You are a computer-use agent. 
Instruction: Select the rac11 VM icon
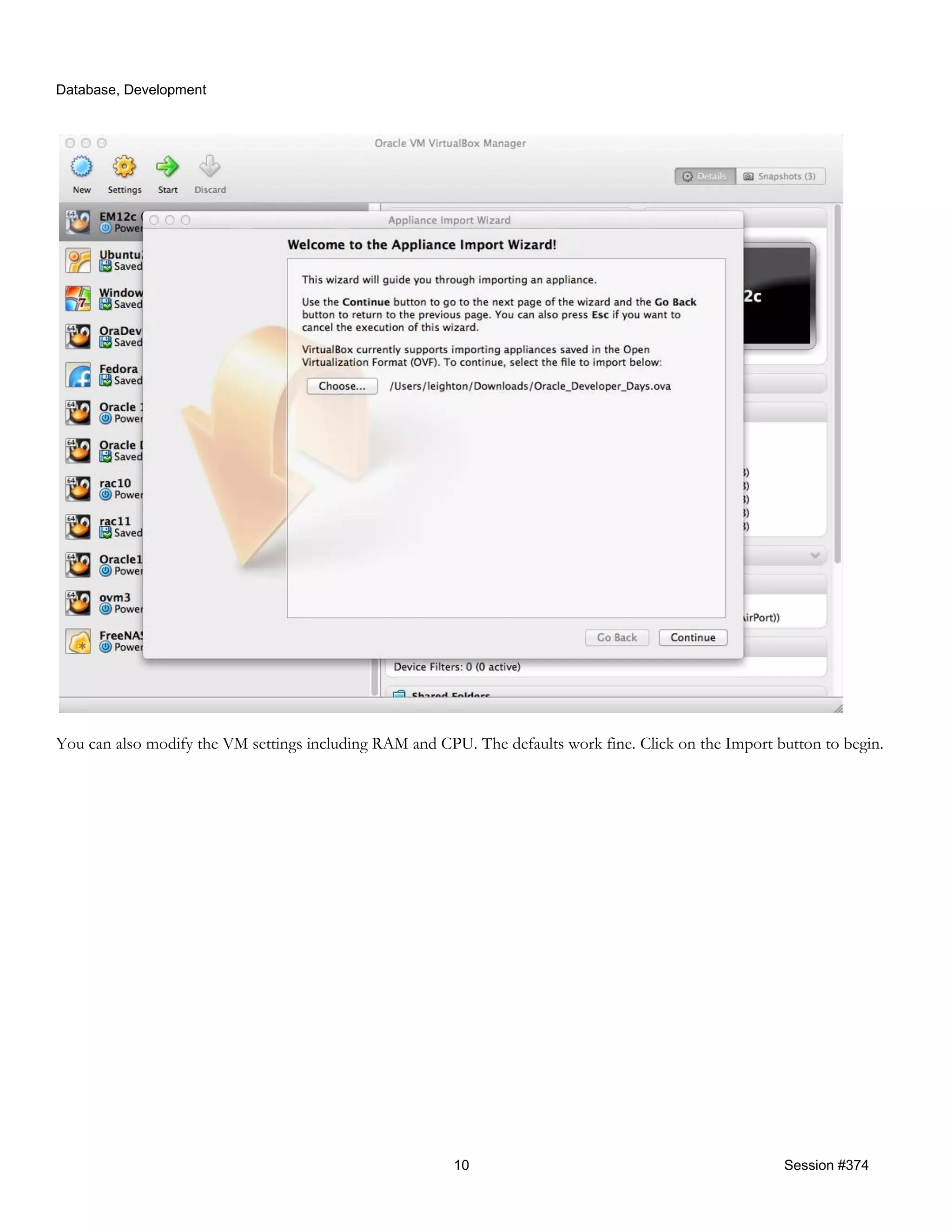pos(78,527)
